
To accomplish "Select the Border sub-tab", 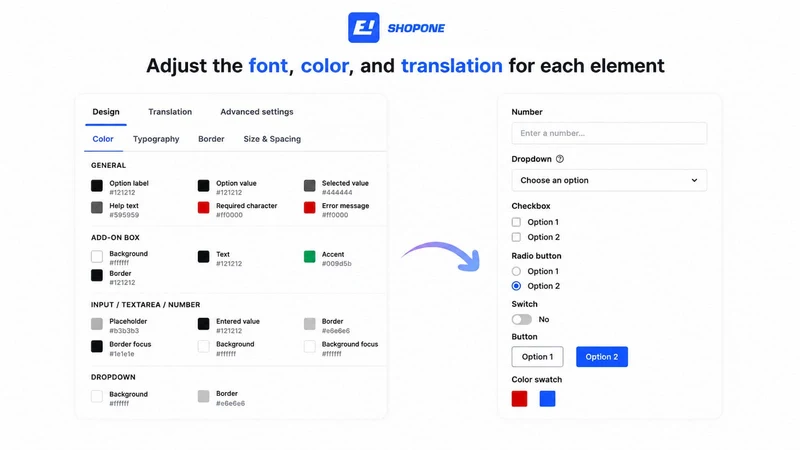I will click(211, 139).
